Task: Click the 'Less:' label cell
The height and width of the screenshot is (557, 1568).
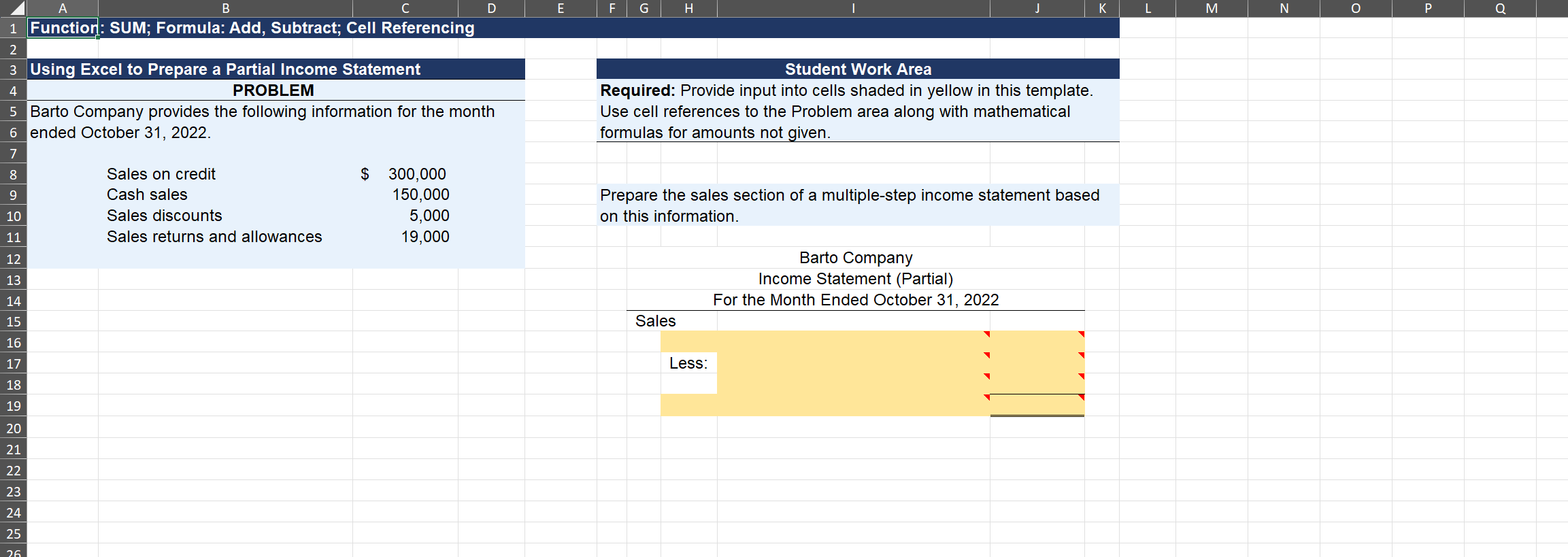Action: 688,363
